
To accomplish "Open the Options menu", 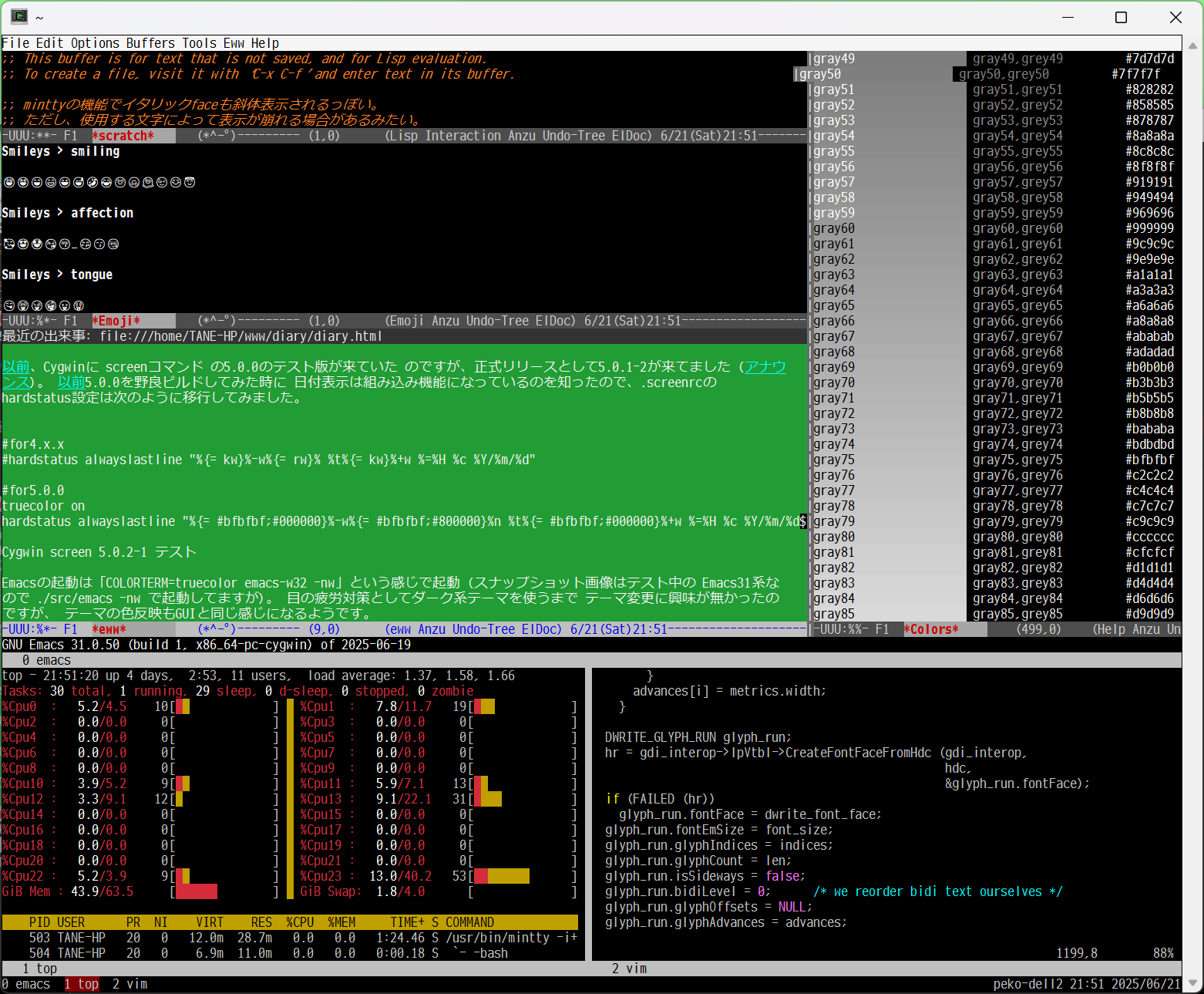I will coord(95,43).
